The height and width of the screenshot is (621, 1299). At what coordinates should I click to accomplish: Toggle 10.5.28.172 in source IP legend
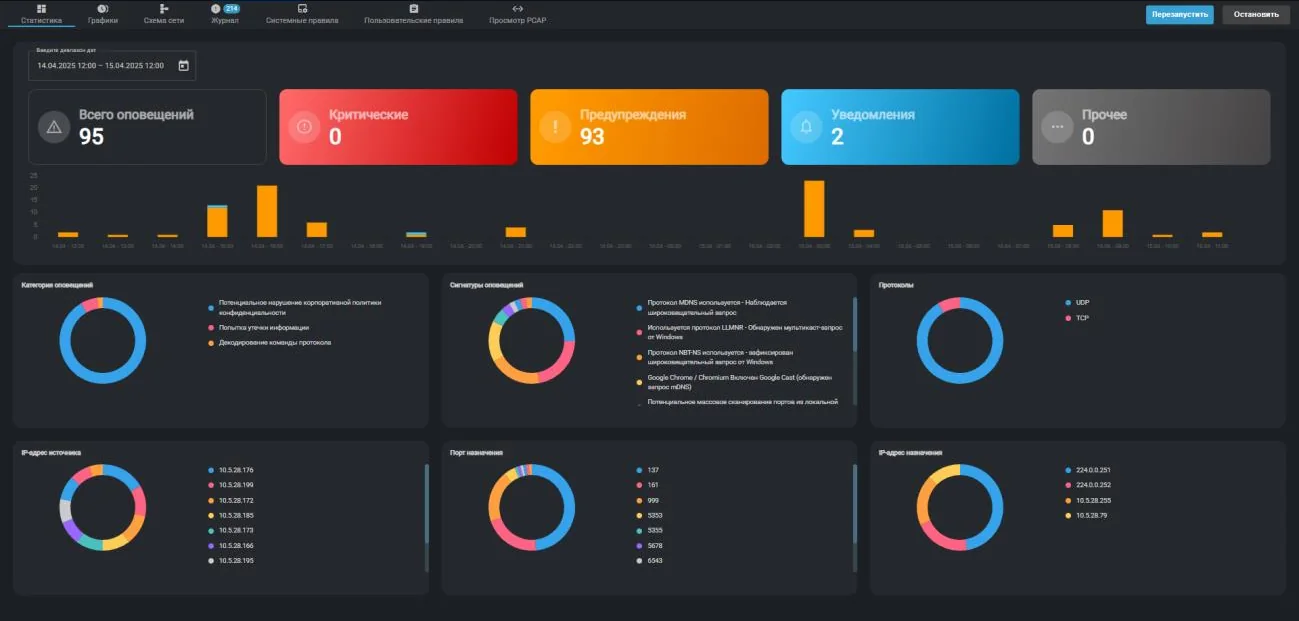[231, 500]
